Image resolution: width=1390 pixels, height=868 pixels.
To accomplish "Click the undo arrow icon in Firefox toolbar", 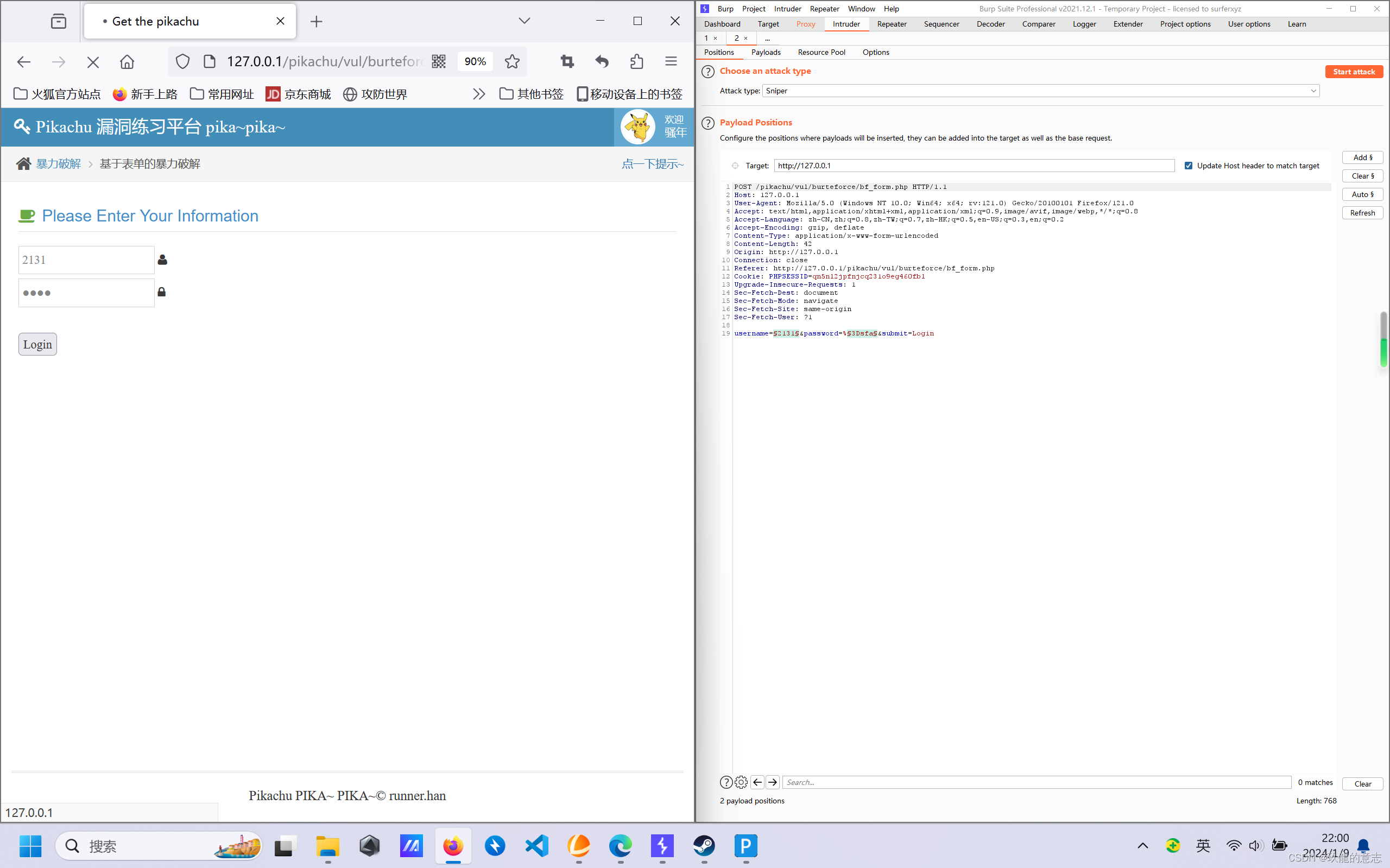I will click(x=602, y=61).
